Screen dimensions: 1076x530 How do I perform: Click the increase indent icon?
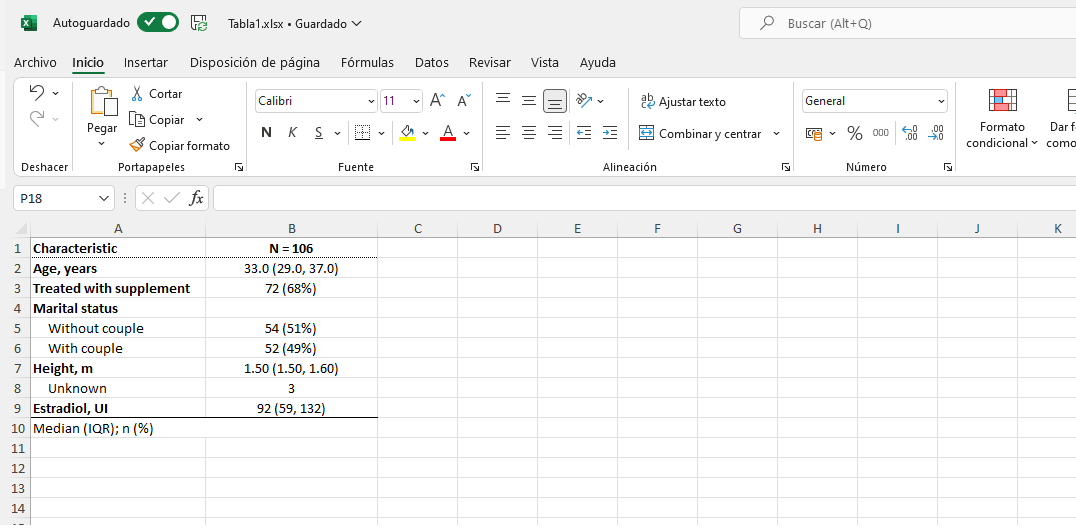(610, 133)
